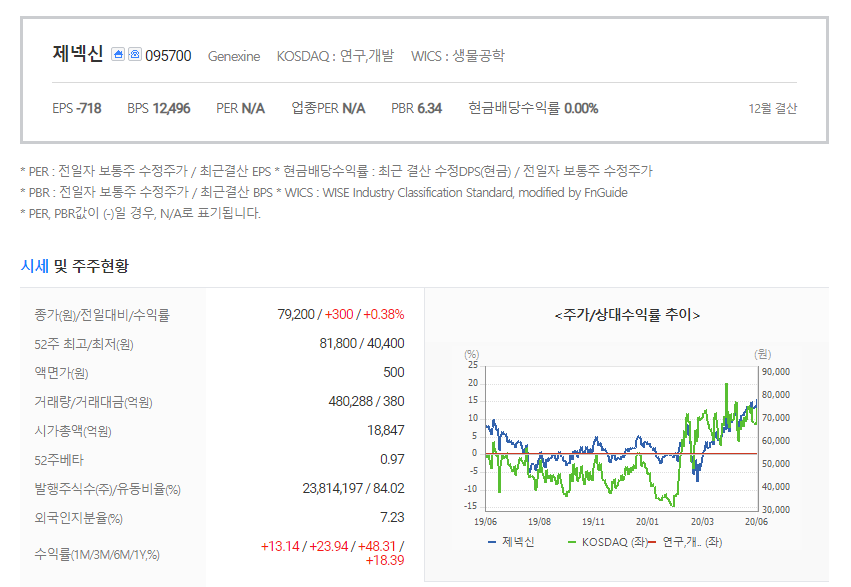Viewport: 851px width, 587px height.
Task: Click the phone icon beside 제넥신
Action: [135, 54]
